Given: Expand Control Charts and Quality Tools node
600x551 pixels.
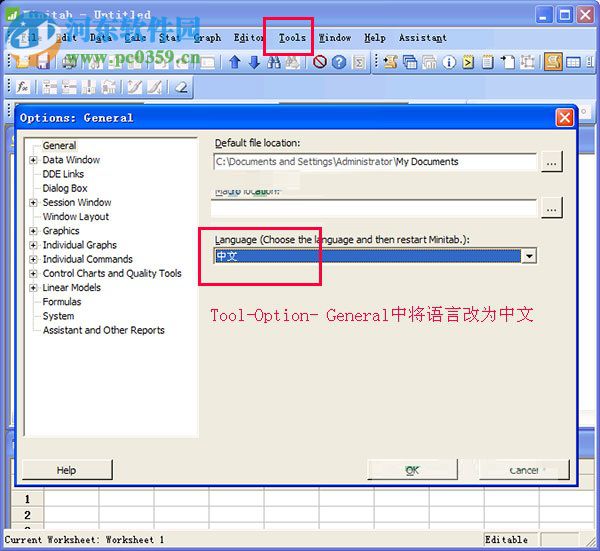Looking at the screenshot, I should (34, 273).
